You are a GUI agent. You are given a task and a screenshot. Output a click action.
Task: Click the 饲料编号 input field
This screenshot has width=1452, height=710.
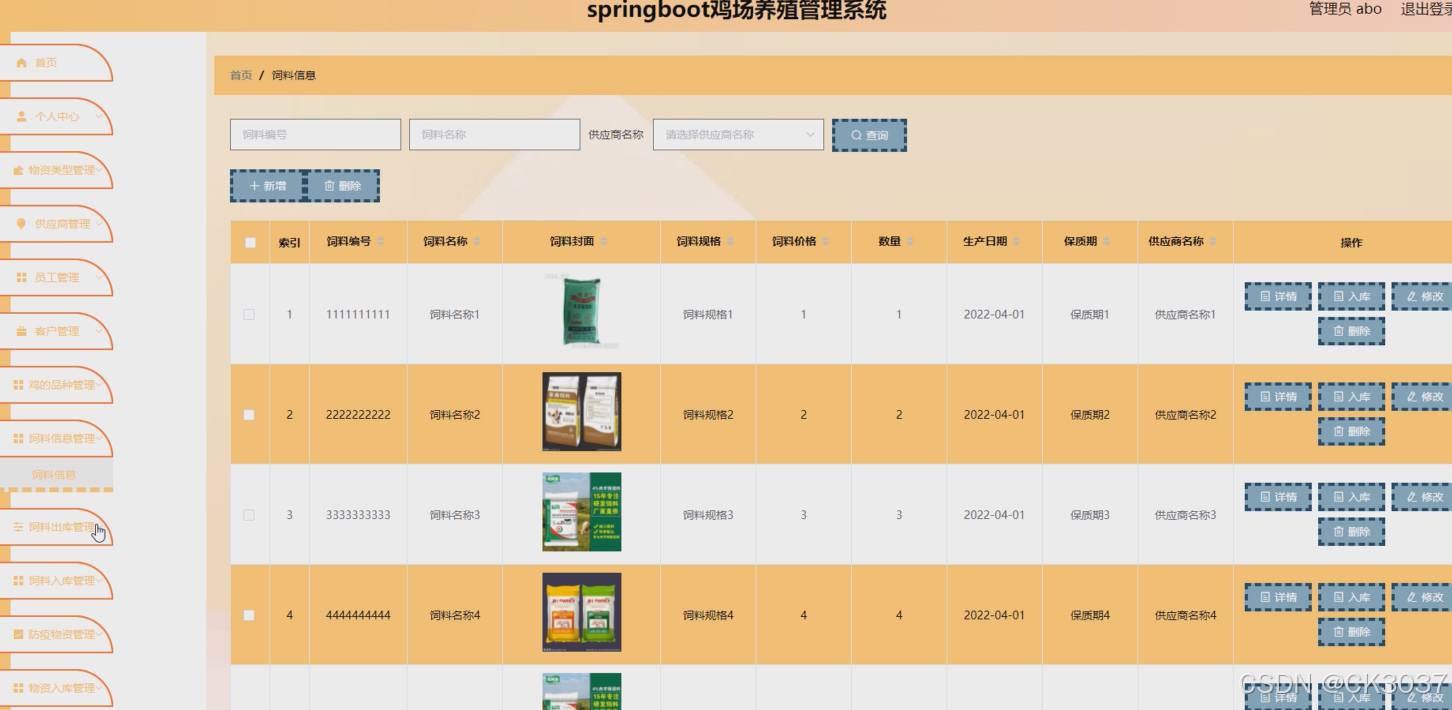(x=315, y=134)
